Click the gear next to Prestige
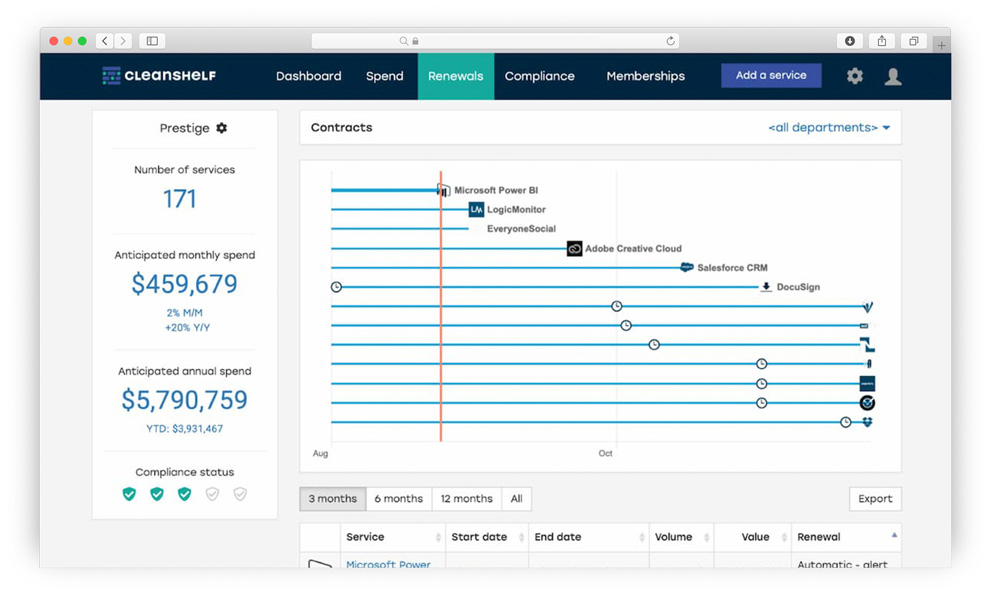 coord(222,128)
